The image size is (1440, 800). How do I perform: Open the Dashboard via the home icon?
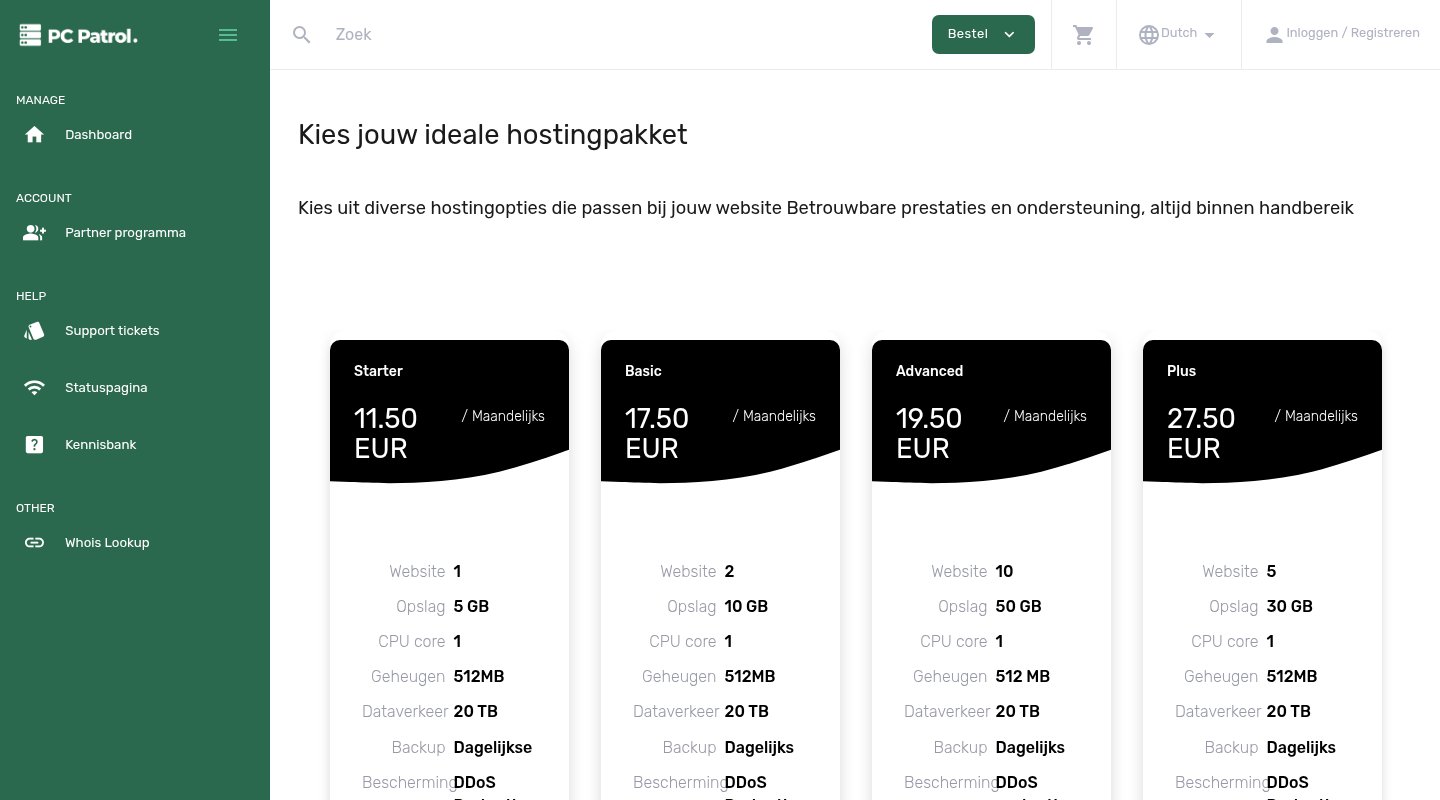click(34, 134)
